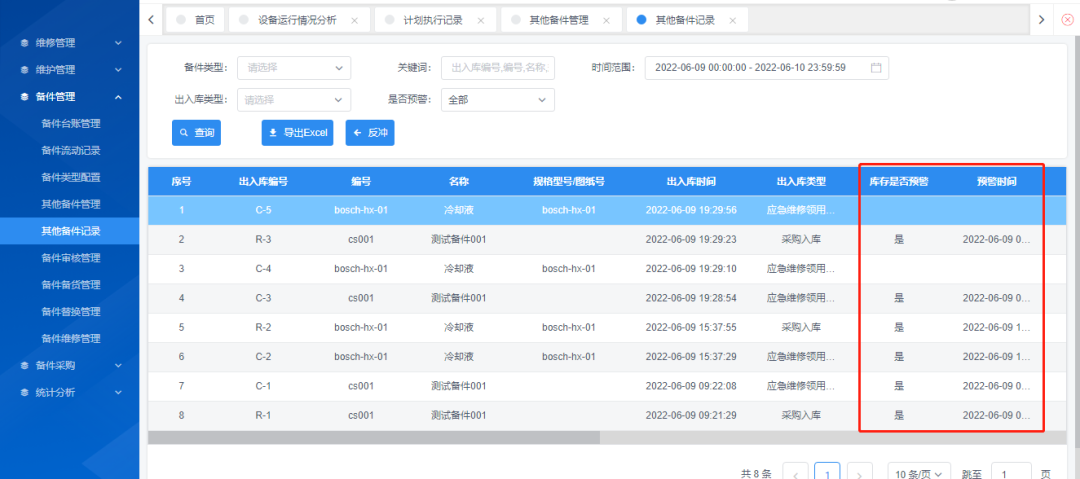Click the 备件采购 sidebar stack icon

(x=25, y=365)
